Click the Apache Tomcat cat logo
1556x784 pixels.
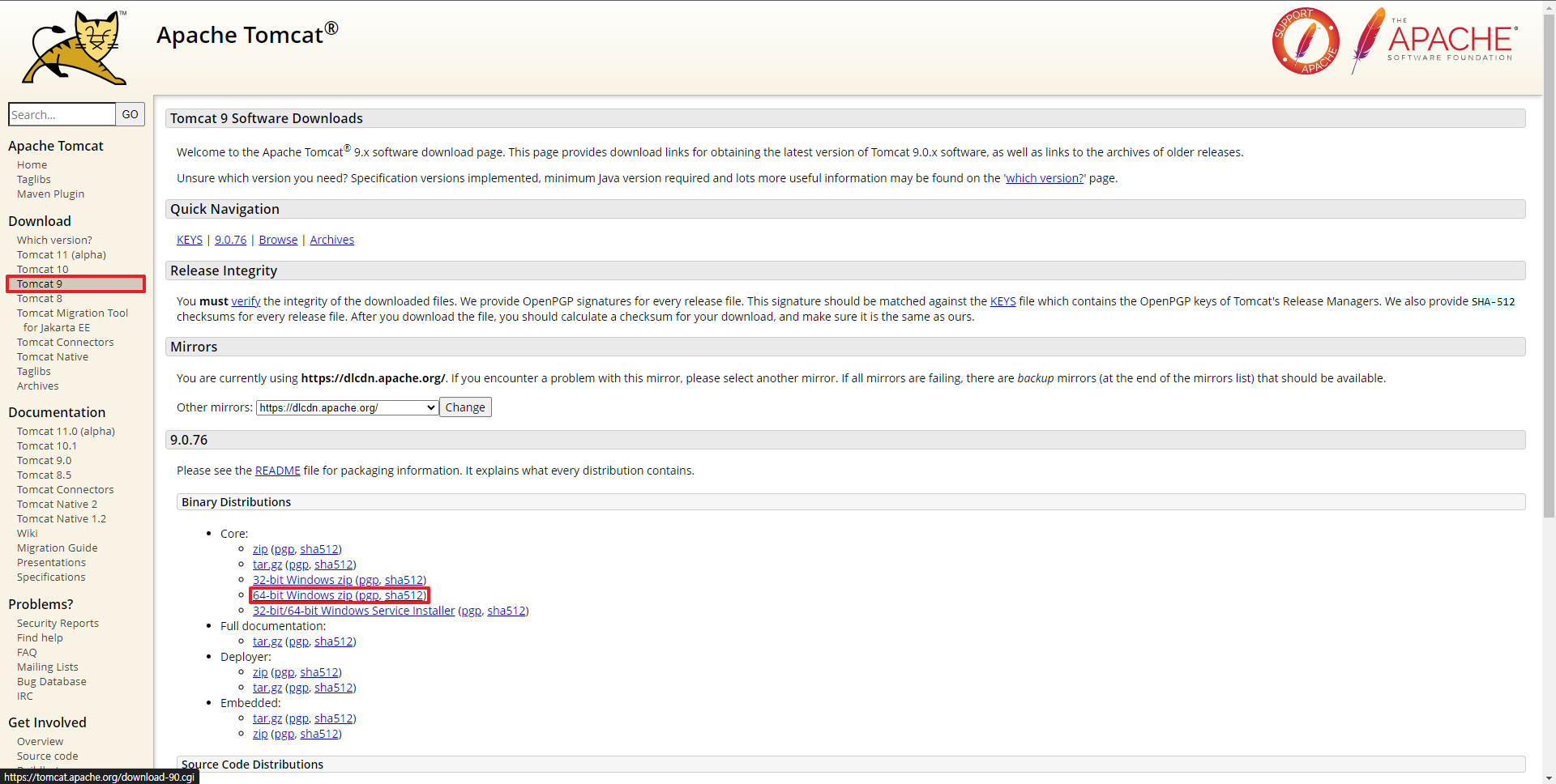point(75,47)
